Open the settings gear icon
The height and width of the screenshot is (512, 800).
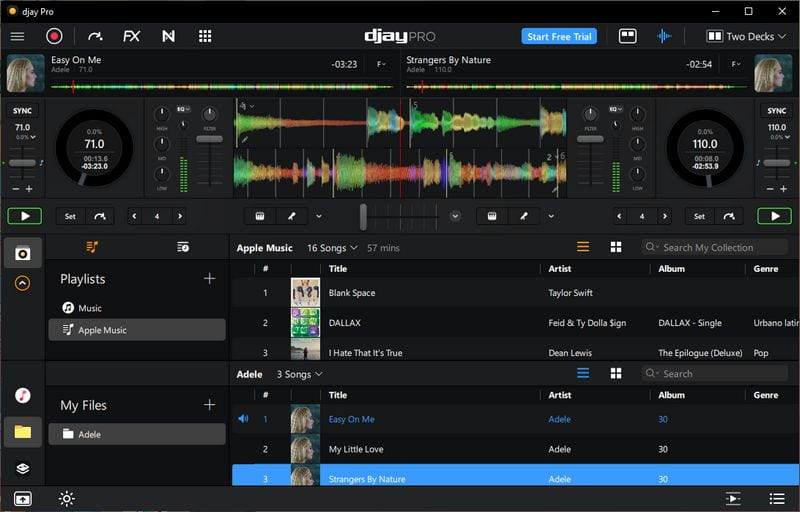67,498
